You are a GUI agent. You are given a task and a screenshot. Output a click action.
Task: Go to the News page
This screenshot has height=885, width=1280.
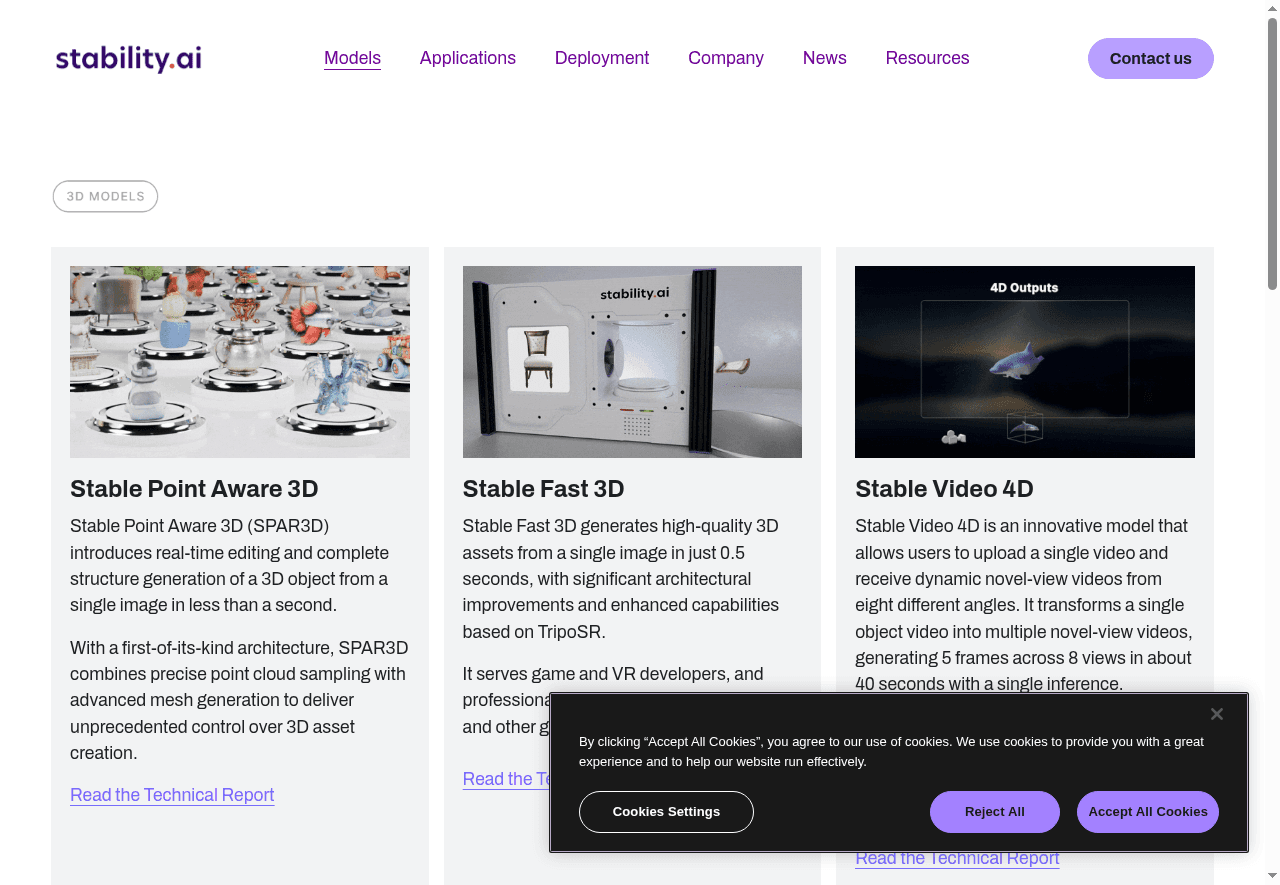coord(824,58)
